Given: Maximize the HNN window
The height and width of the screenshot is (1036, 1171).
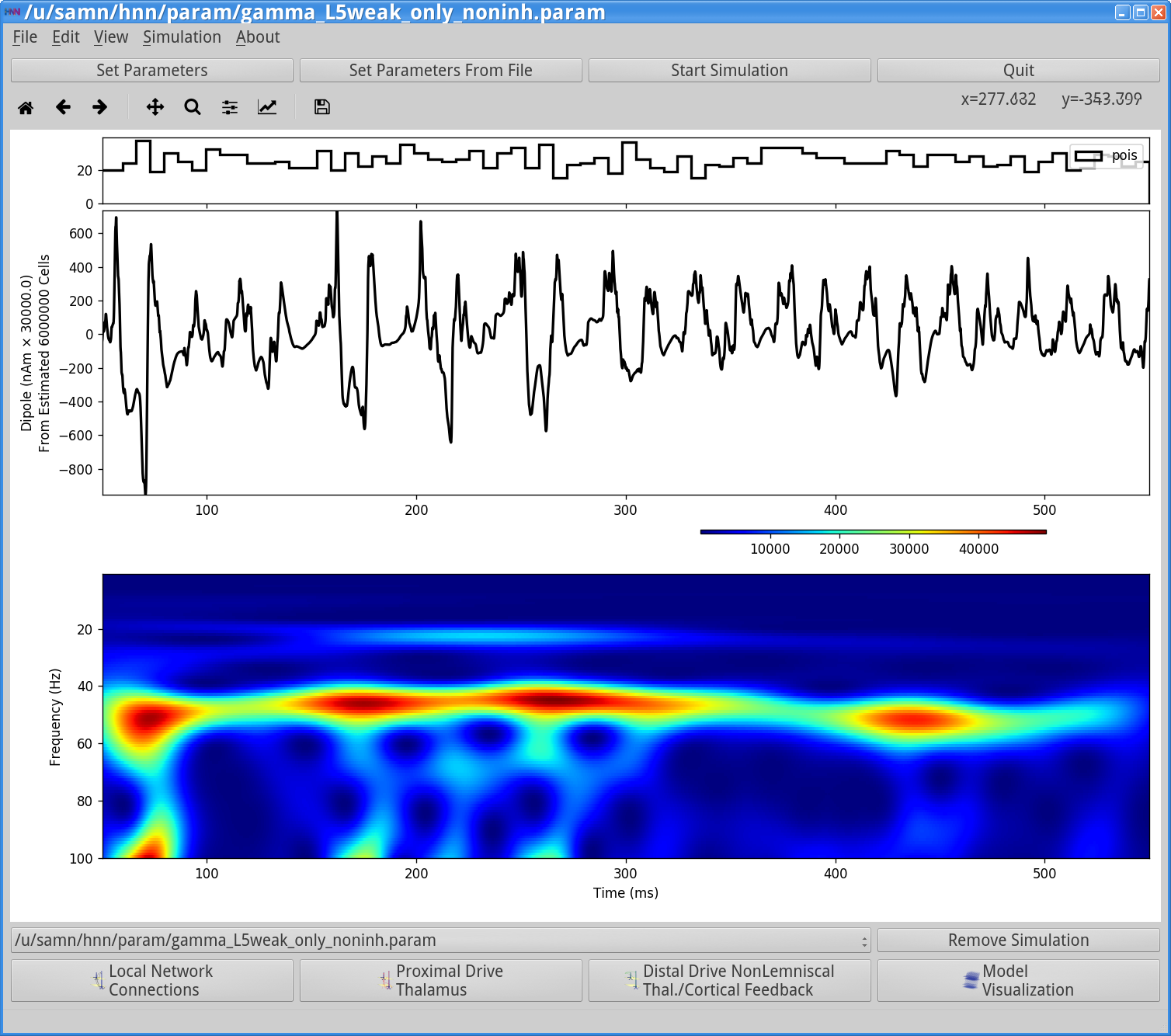Looking at the screenshot, I should pyautogui.click(x=1141, y=12).
